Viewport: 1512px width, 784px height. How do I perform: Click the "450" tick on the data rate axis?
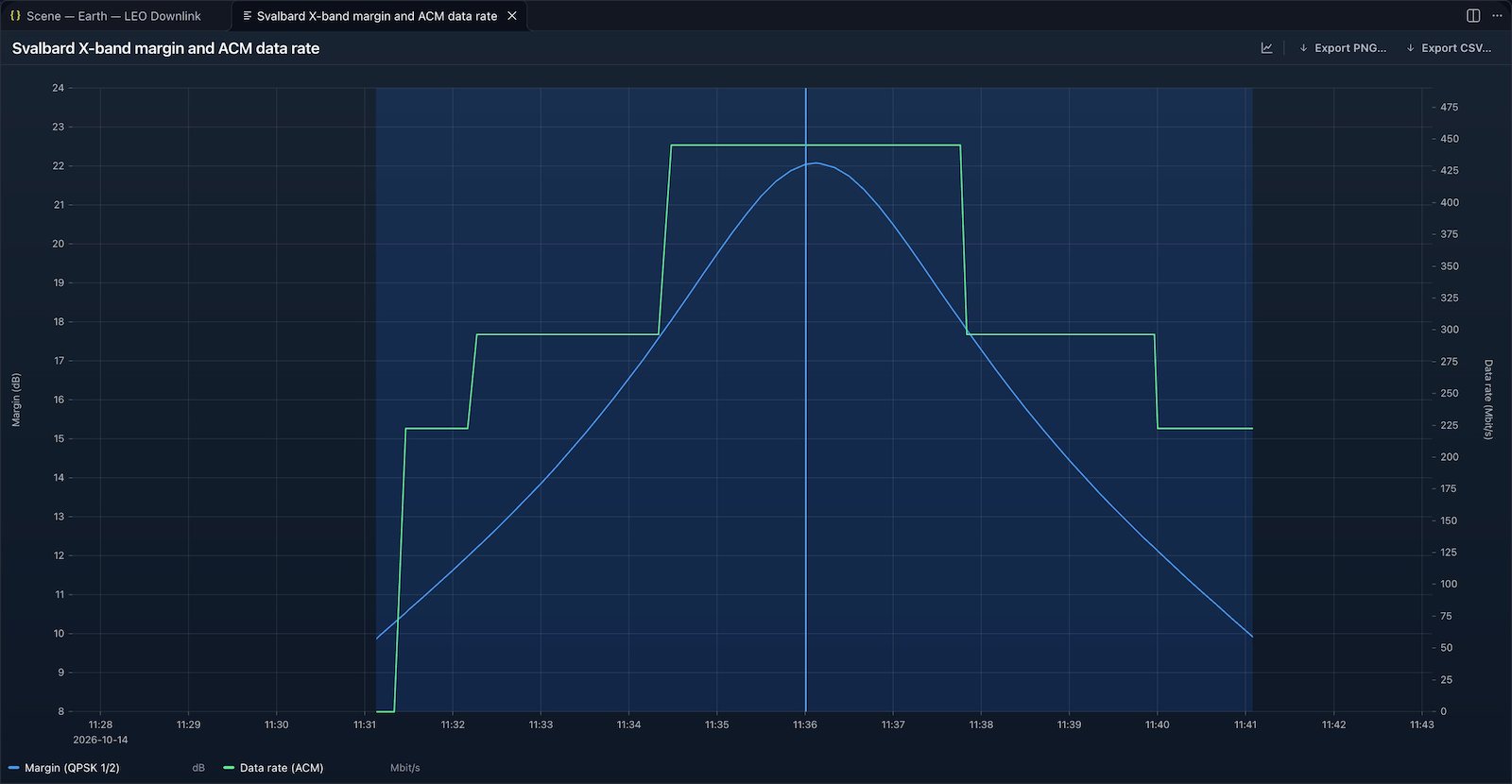tap(1450, 139)
